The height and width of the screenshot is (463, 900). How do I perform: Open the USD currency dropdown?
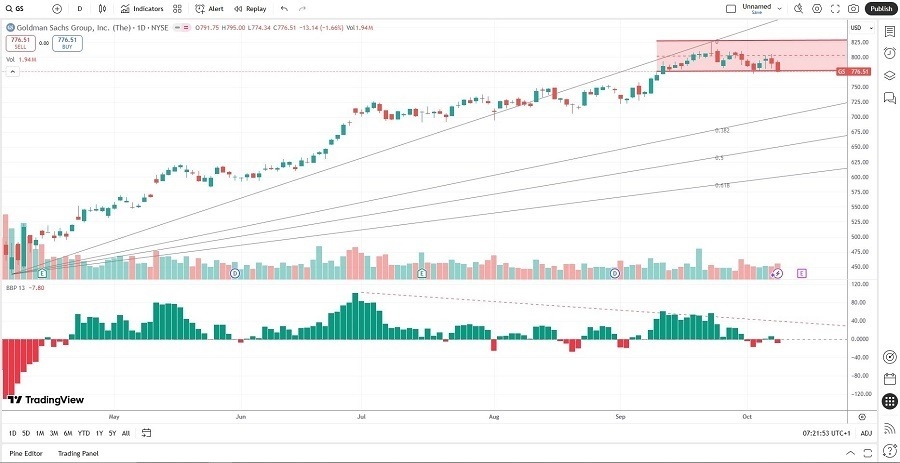860,27
